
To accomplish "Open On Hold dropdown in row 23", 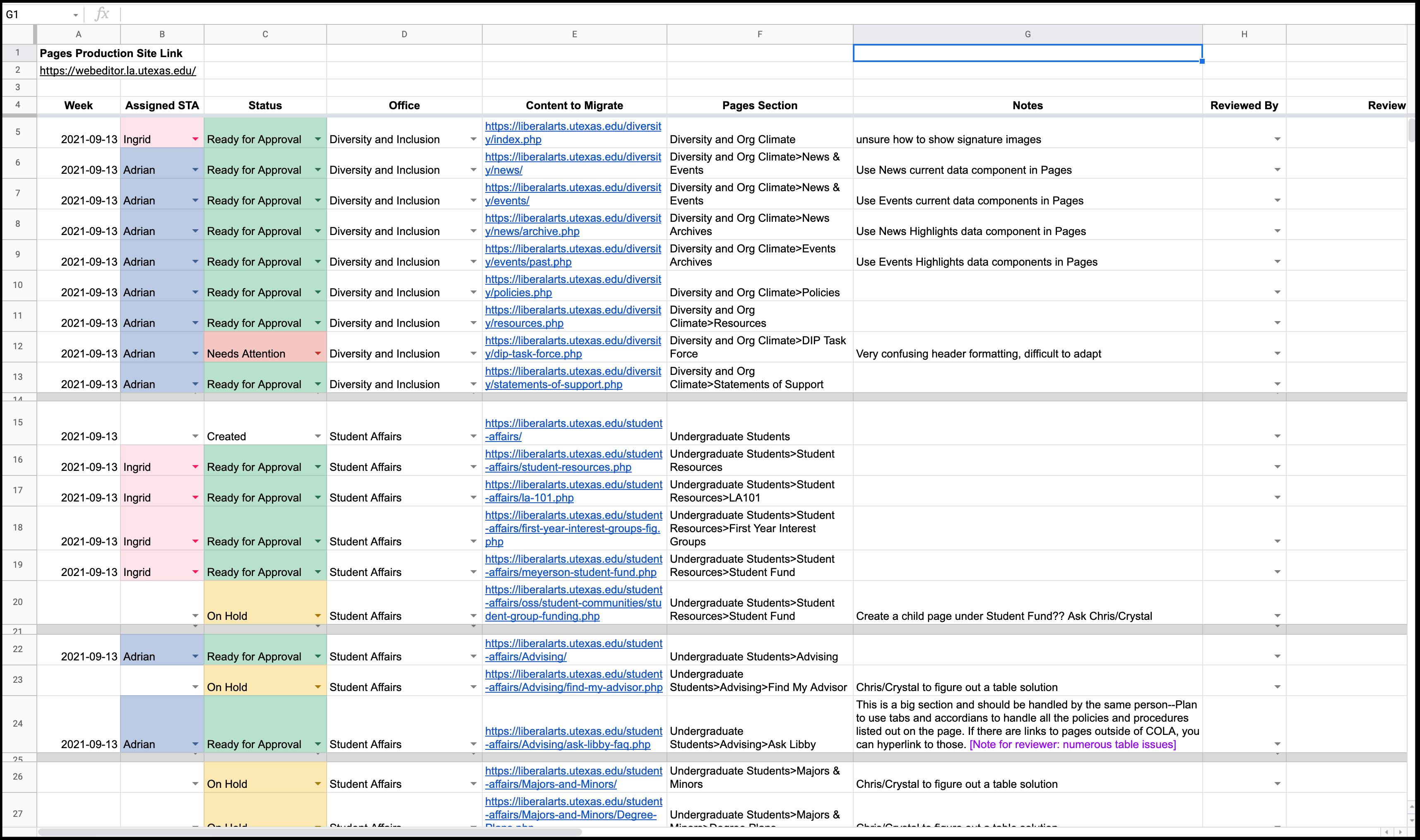I will tap(318, 687).
